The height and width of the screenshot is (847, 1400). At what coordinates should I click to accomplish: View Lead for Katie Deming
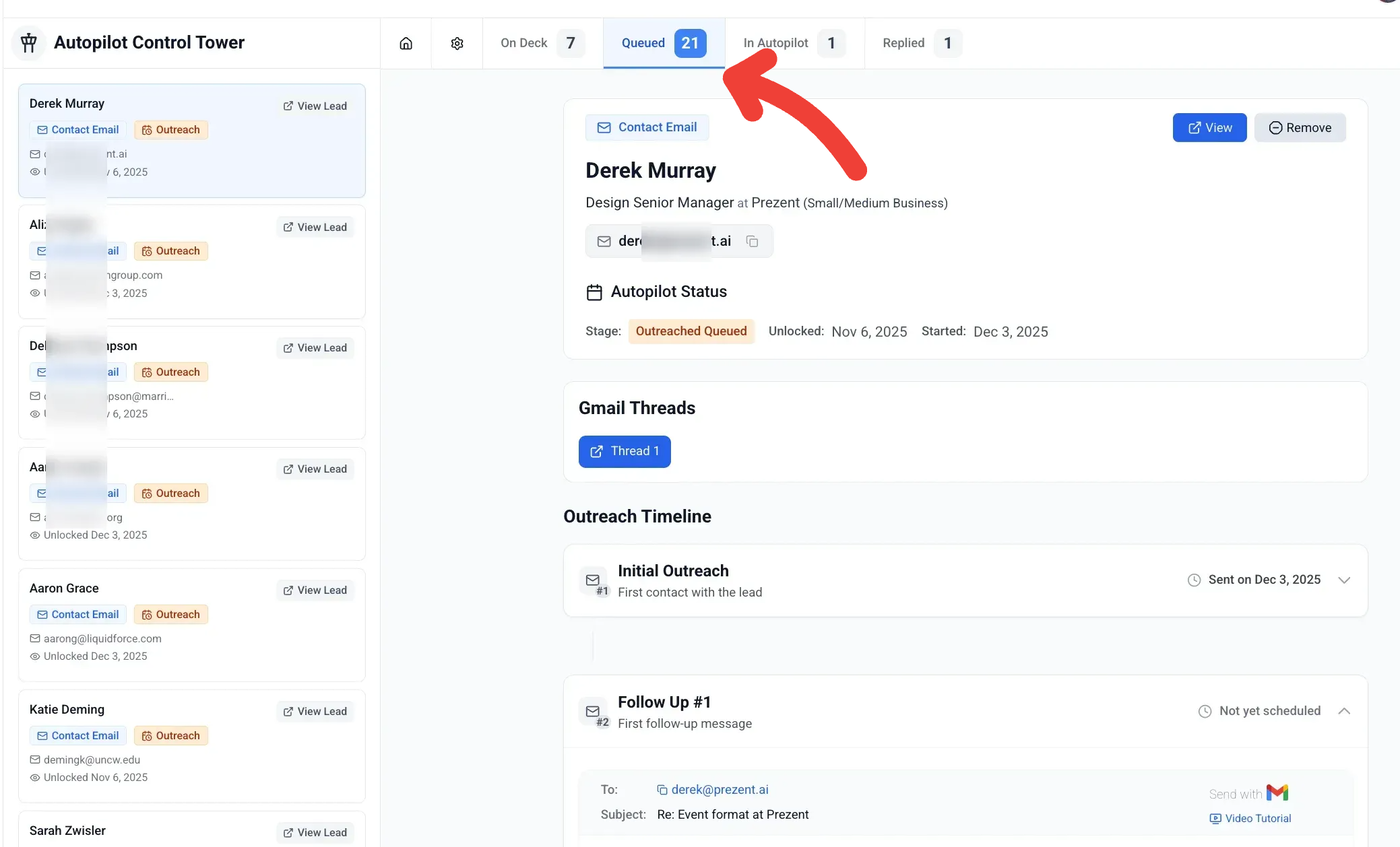315,711
